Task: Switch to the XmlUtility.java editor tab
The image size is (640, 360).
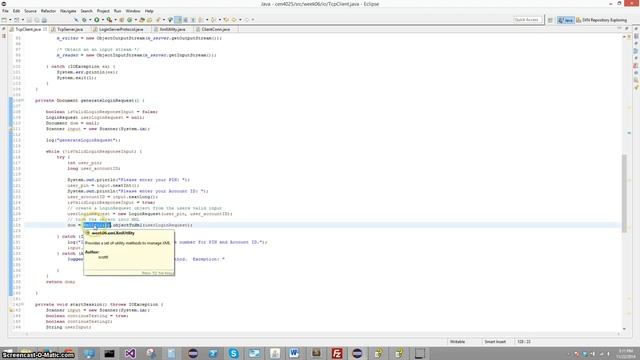Action: 172,29
